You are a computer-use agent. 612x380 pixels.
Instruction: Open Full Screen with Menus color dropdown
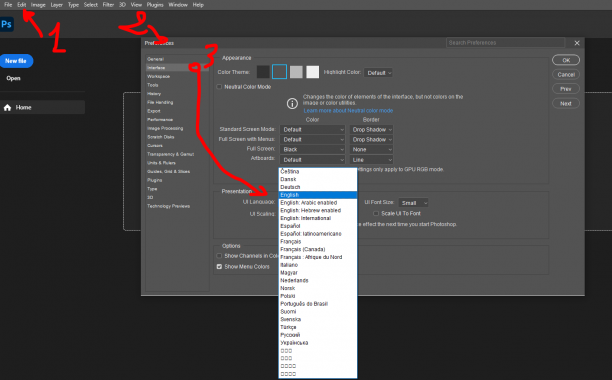313,140
